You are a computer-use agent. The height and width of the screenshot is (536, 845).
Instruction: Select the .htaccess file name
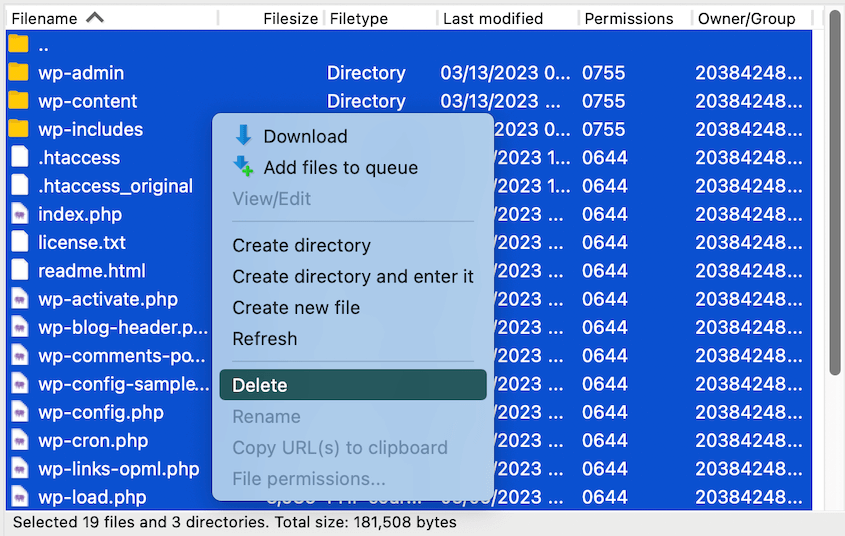(x=79, y=158)
